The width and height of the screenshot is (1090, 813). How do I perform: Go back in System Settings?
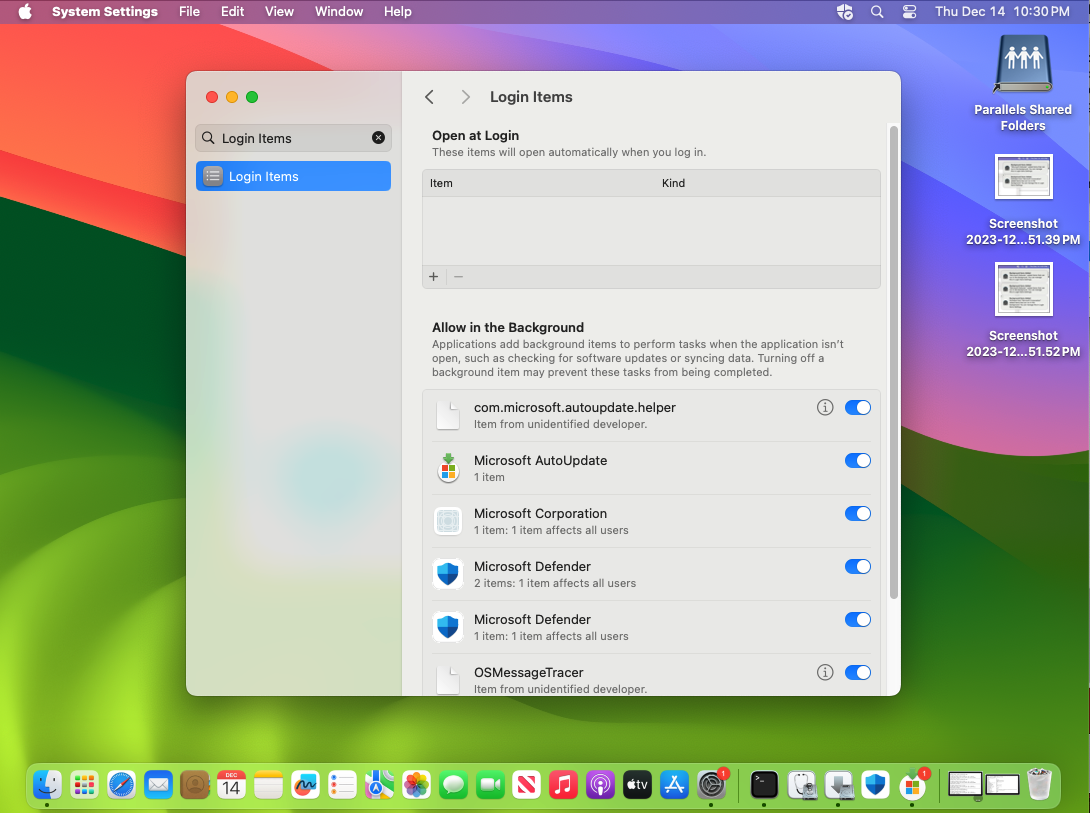[x=430, y=97]
